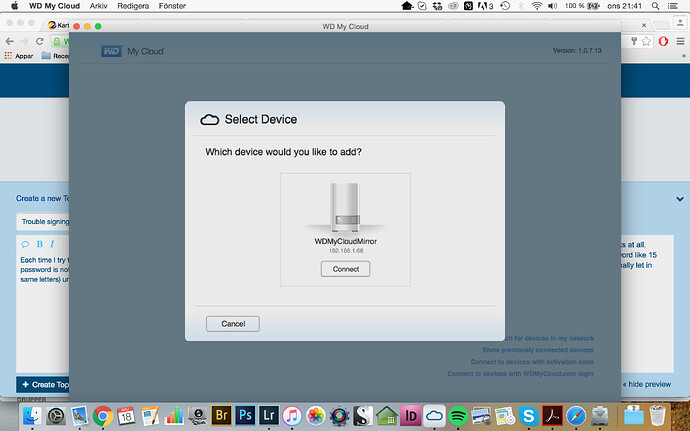Image resolution: width=690 pixels, height=431 pixels.
Task: Click the Version 1.0.7.13 label
Action: point(577,51)
